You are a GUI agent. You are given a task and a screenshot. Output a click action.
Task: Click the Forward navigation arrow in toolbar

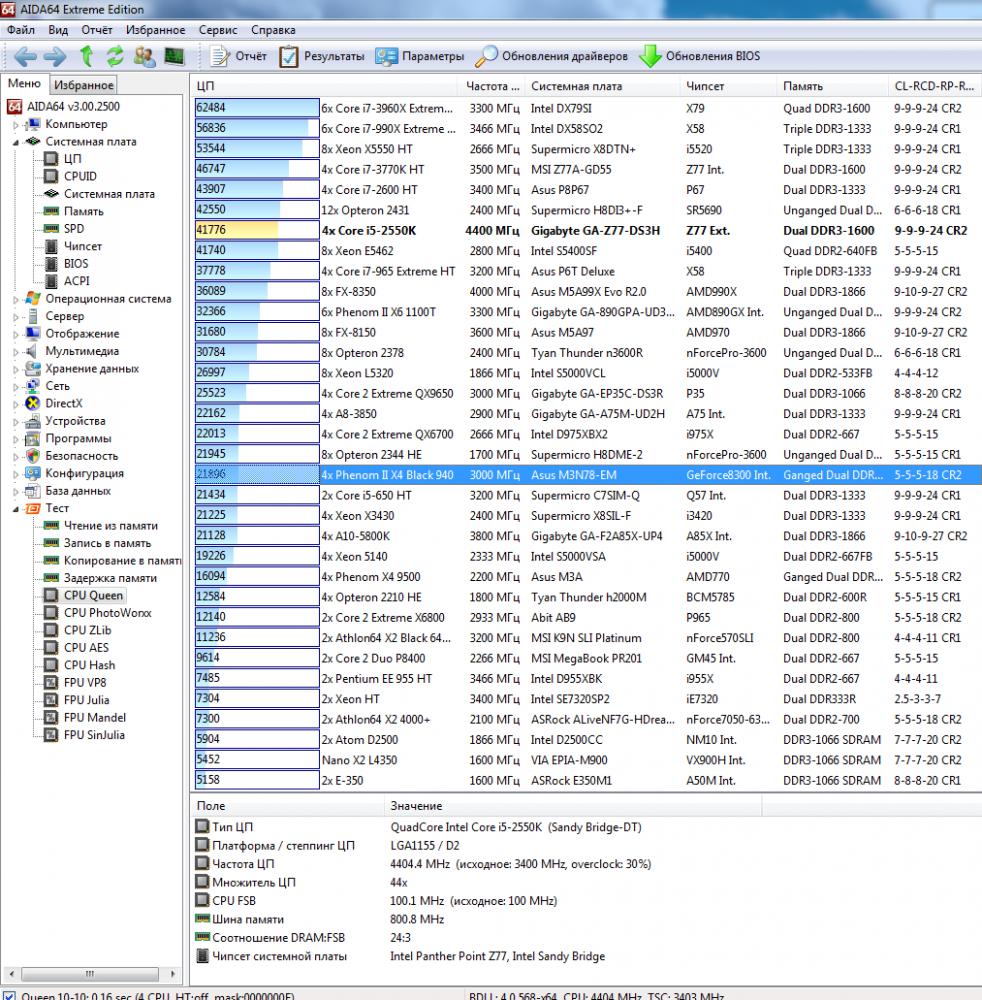[55, 56]
